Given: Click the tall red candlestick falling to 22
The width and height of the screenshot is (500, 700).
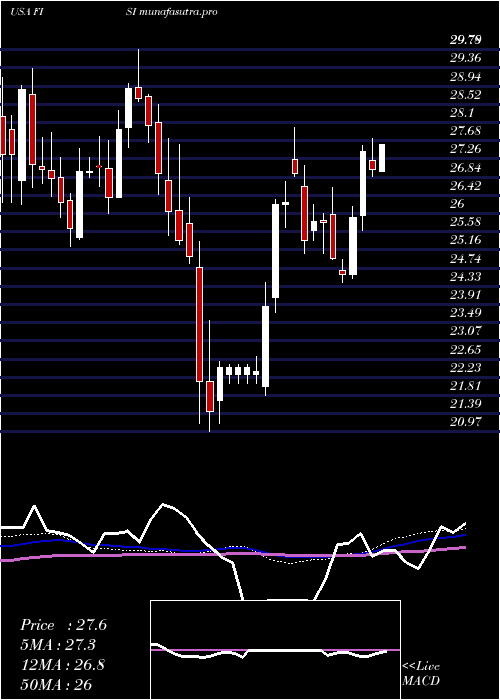Looking at the screenshot, I should [x=199, y=325].
